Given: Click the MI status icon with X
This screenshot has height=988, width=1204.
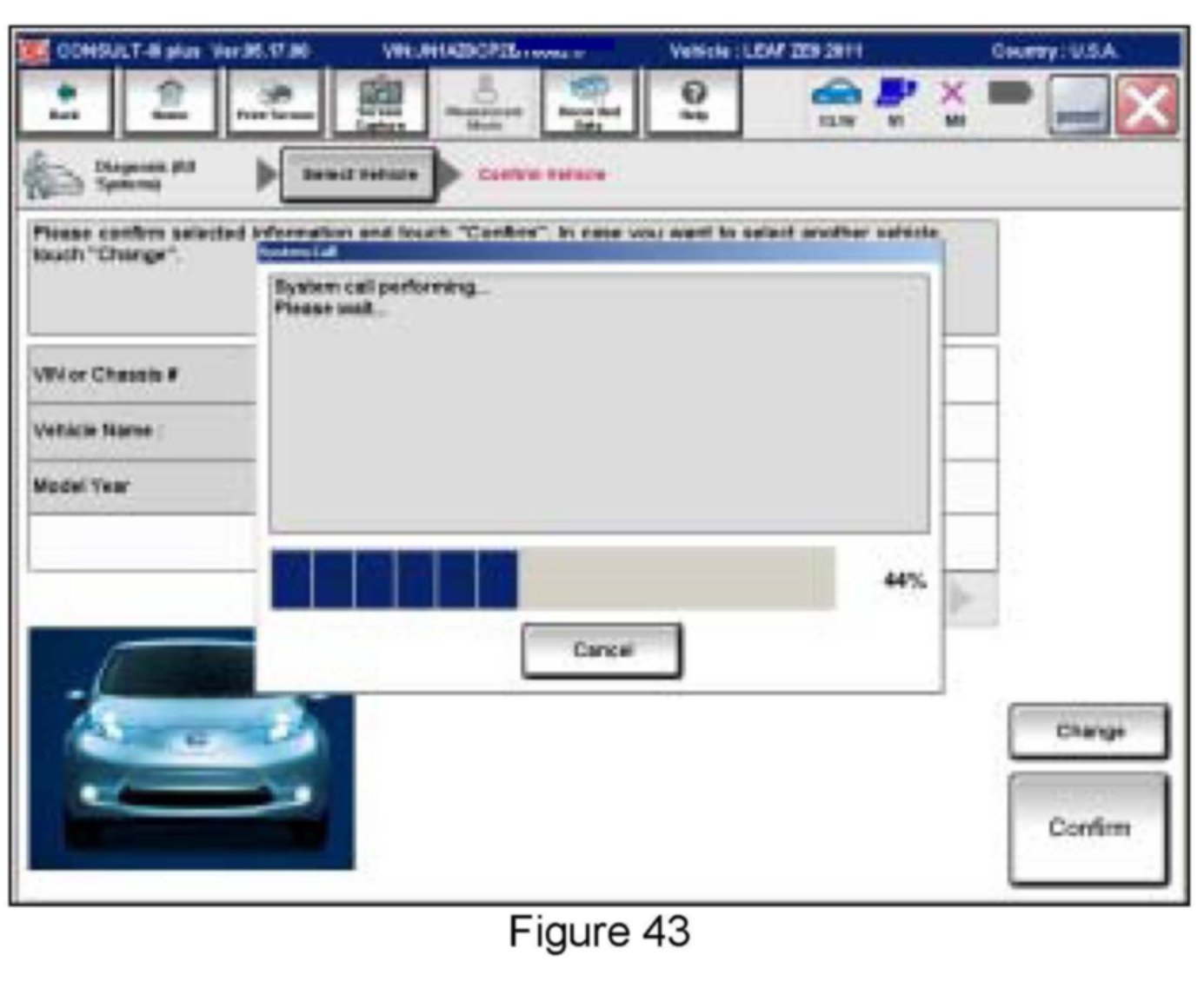Looking at the screenshot, I should coord(954,101).
